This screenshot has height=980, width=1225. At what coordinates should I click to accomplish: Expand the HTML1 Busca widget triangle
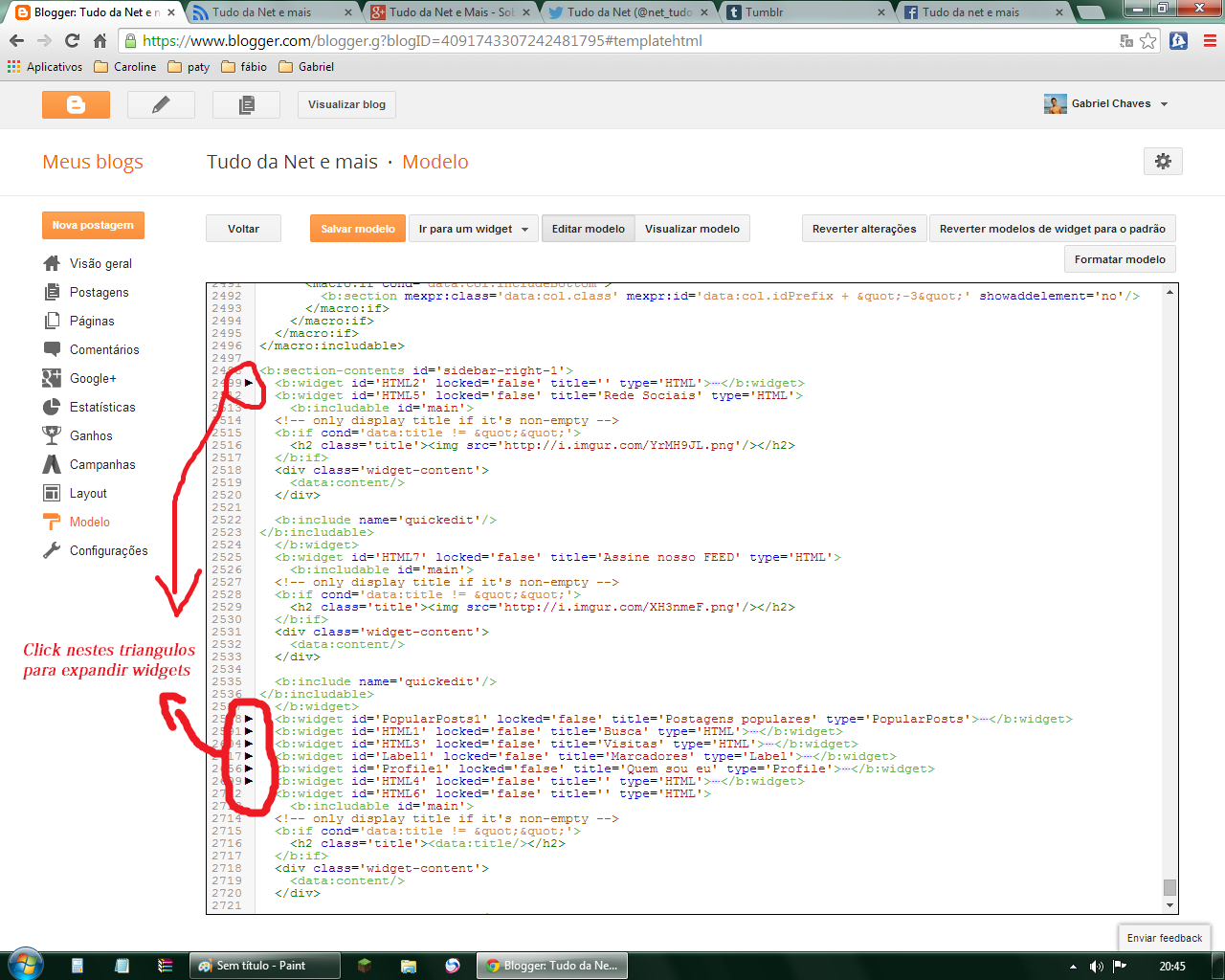249,731
